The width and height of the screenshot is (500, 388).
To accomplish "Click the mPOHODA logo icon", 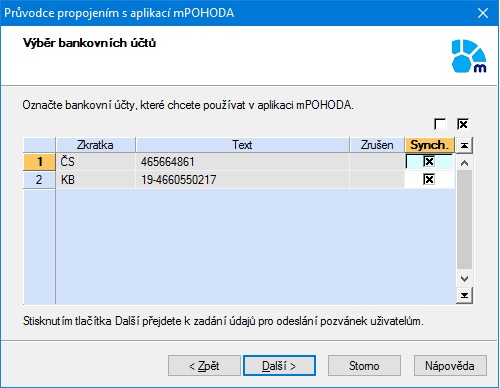I will coord(469,56).
